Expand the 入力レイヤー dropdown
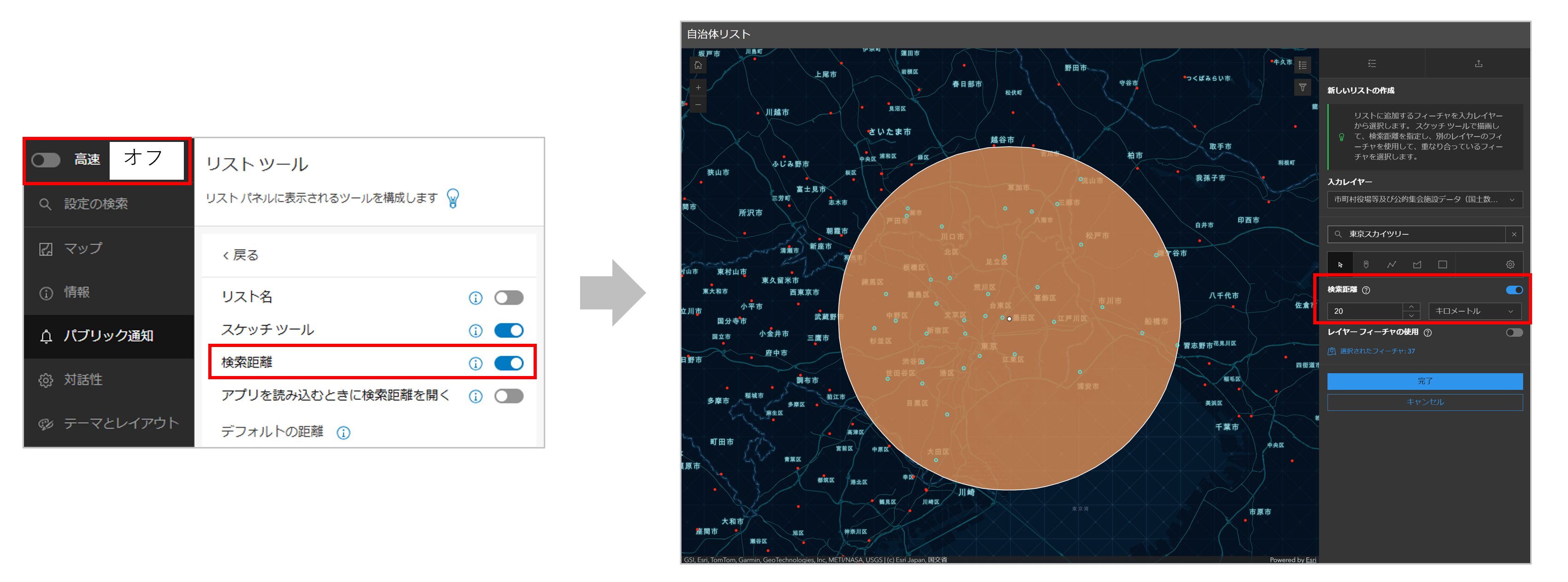This screenshot has width=1568, height=582. click(1424, 200)
